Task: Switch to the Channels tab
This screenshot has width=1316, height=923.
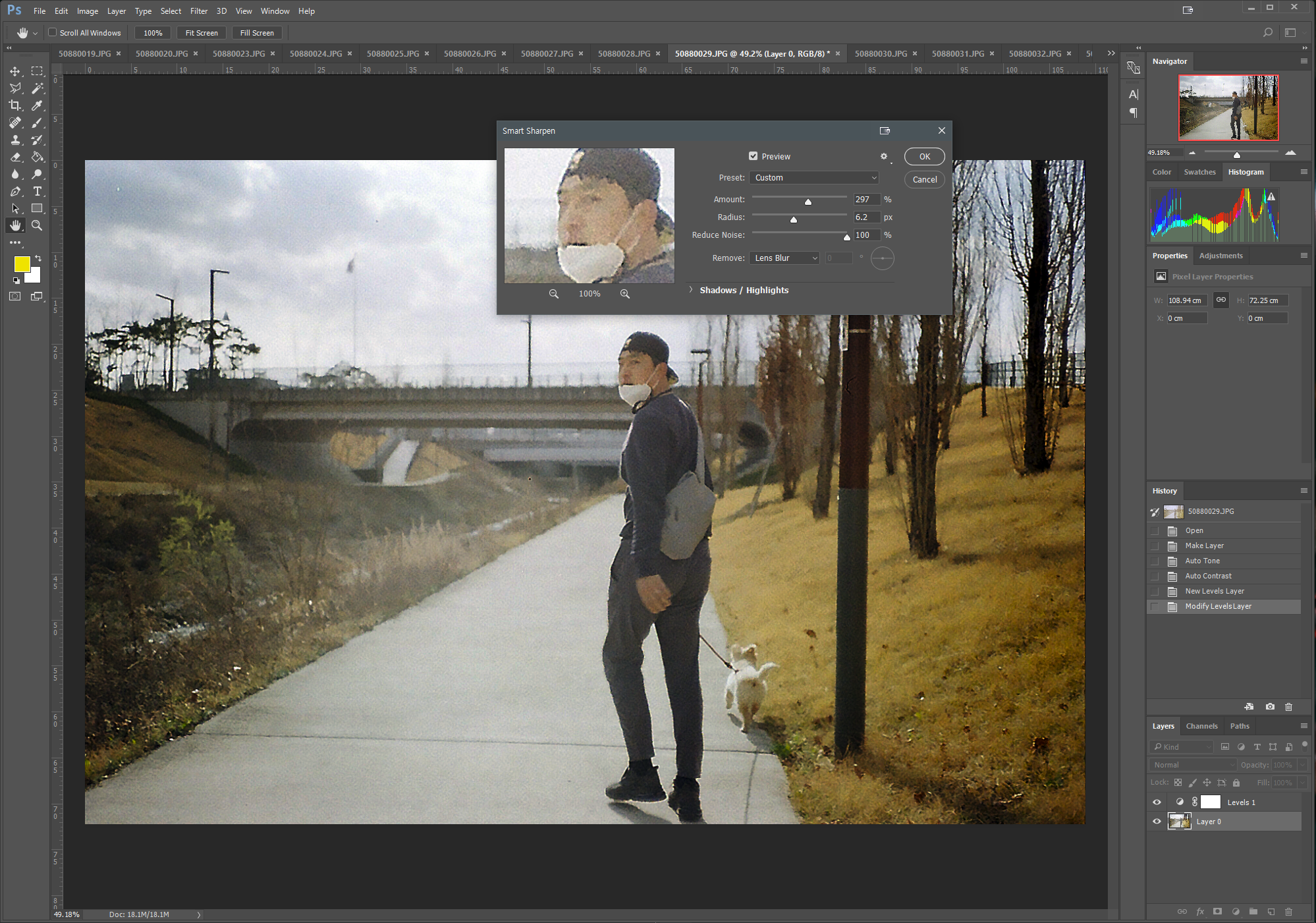Action: point(1201,726)
